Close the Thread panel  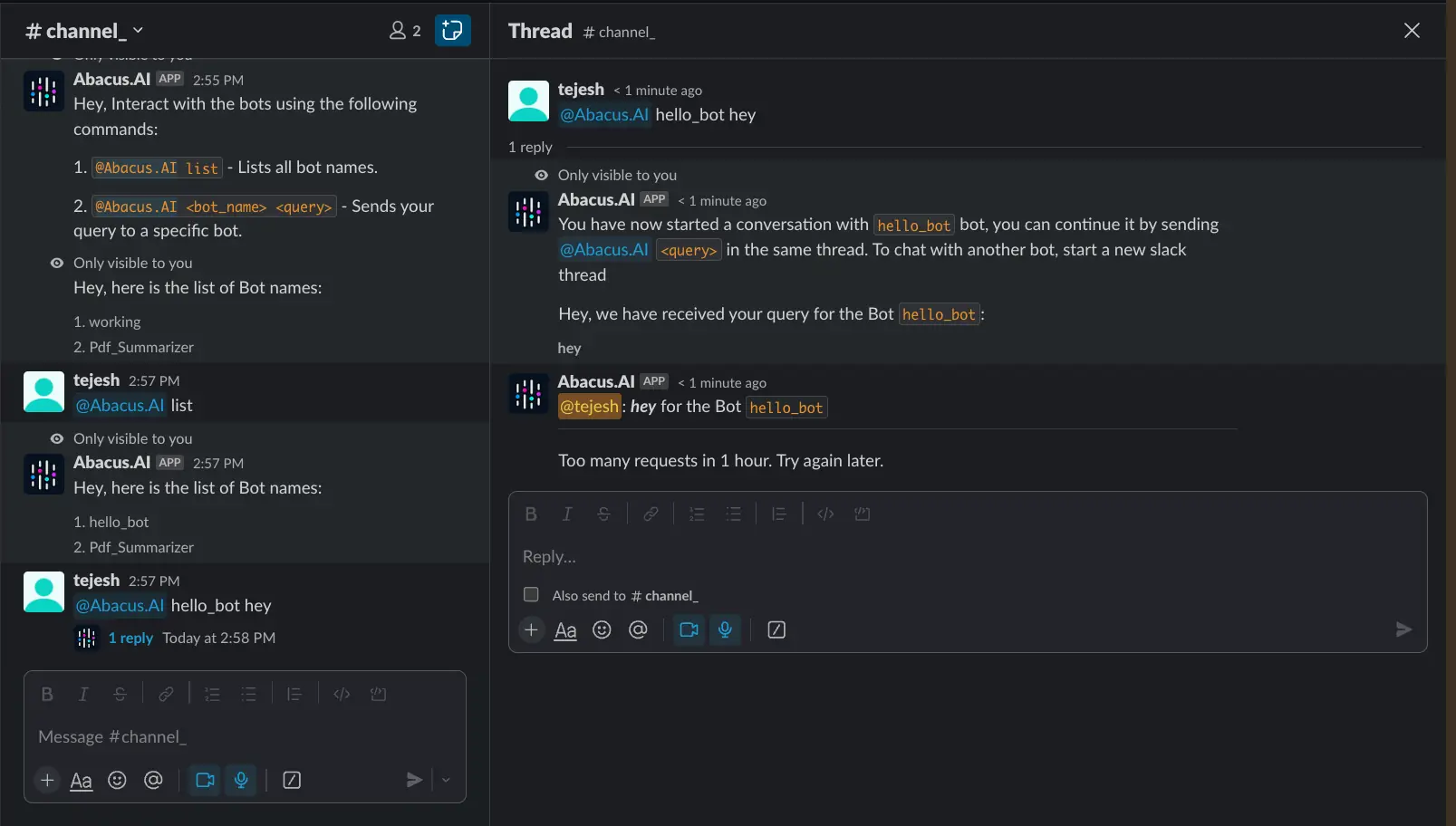pos(1412,31)
